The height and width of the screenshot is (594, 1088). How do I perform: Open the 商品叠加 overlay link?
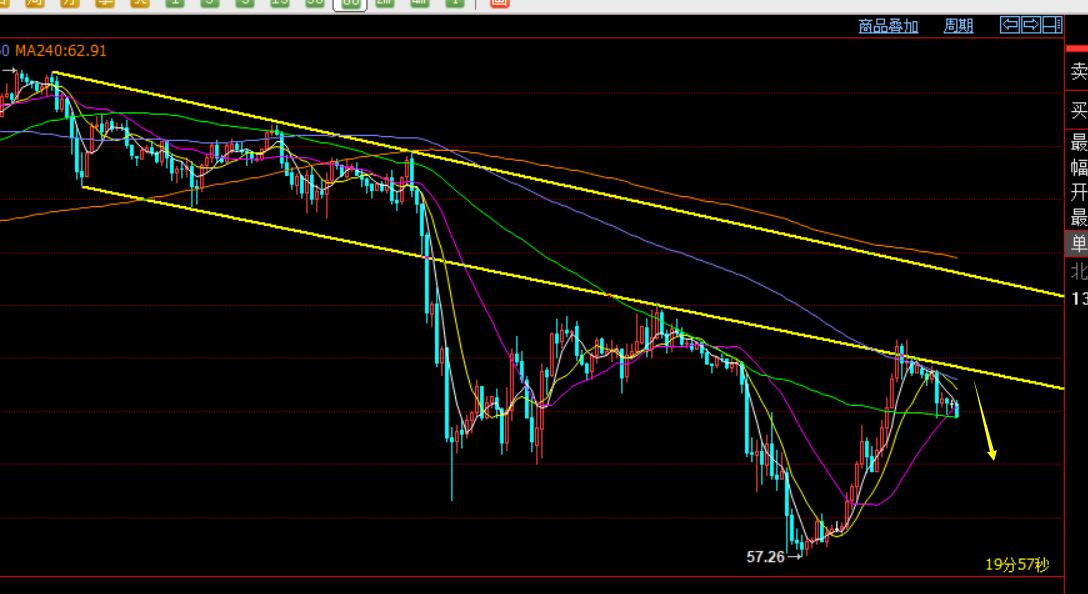coord(888,26)
